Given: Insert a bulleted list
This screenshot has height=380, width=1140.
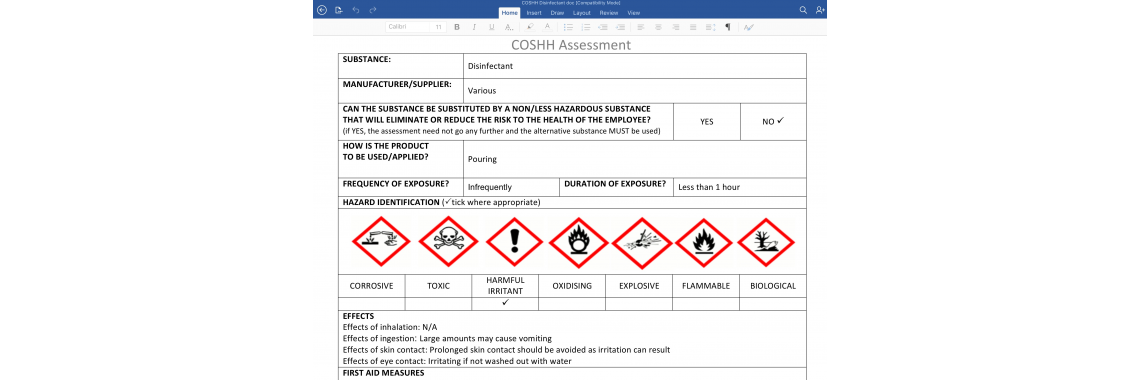Looking at the screenshot, I should [x=569, y=27].
